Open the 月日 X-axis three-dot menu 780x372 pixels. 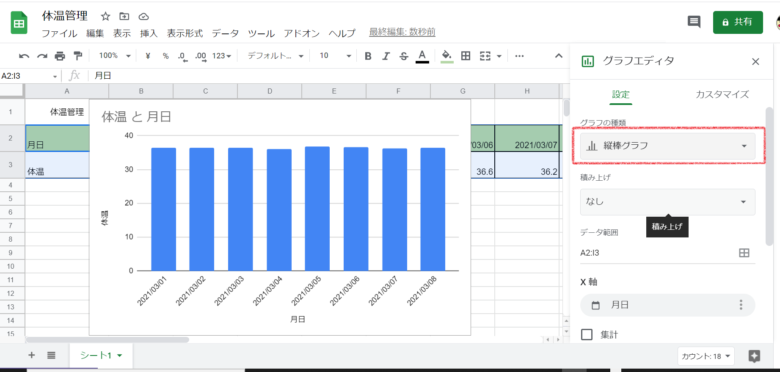[741, 305]
